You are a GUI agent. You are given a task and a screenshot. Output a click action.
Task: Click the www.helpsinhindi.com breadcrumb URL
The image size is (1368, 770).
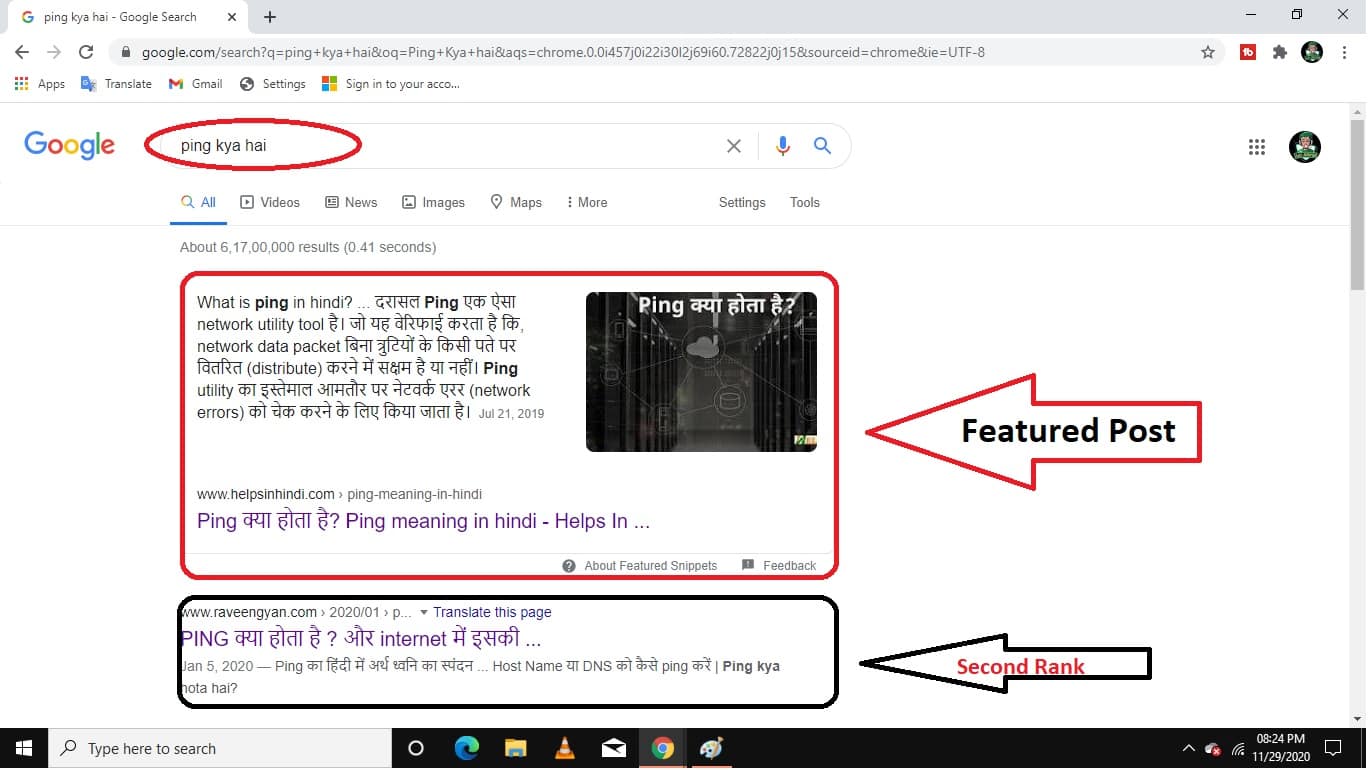pos(339,494)
